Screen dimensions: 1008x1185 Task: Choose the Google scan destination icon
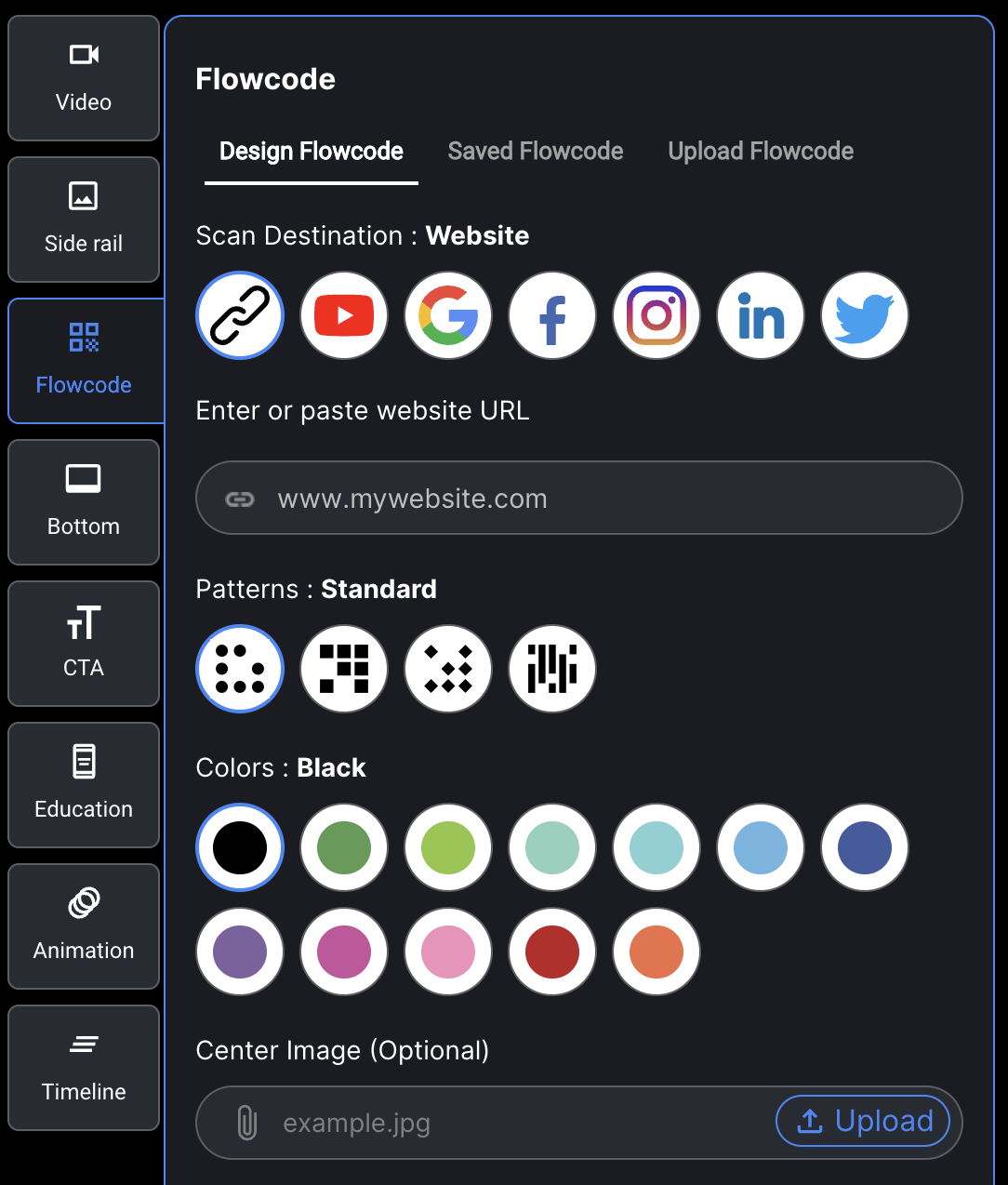[x=448, y=315]
